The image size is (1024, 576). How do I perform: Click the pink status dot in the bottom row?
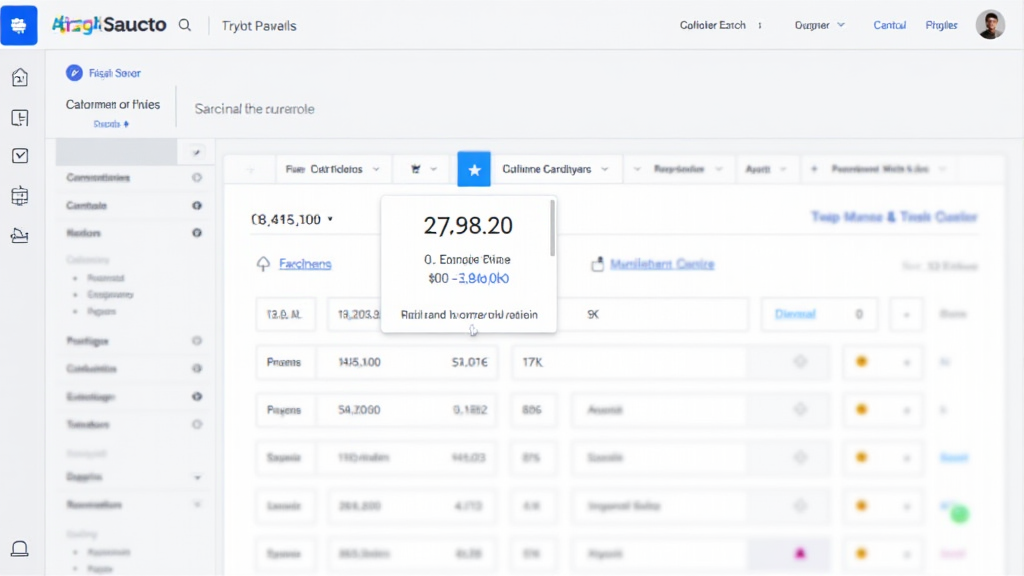coord(798,551)
